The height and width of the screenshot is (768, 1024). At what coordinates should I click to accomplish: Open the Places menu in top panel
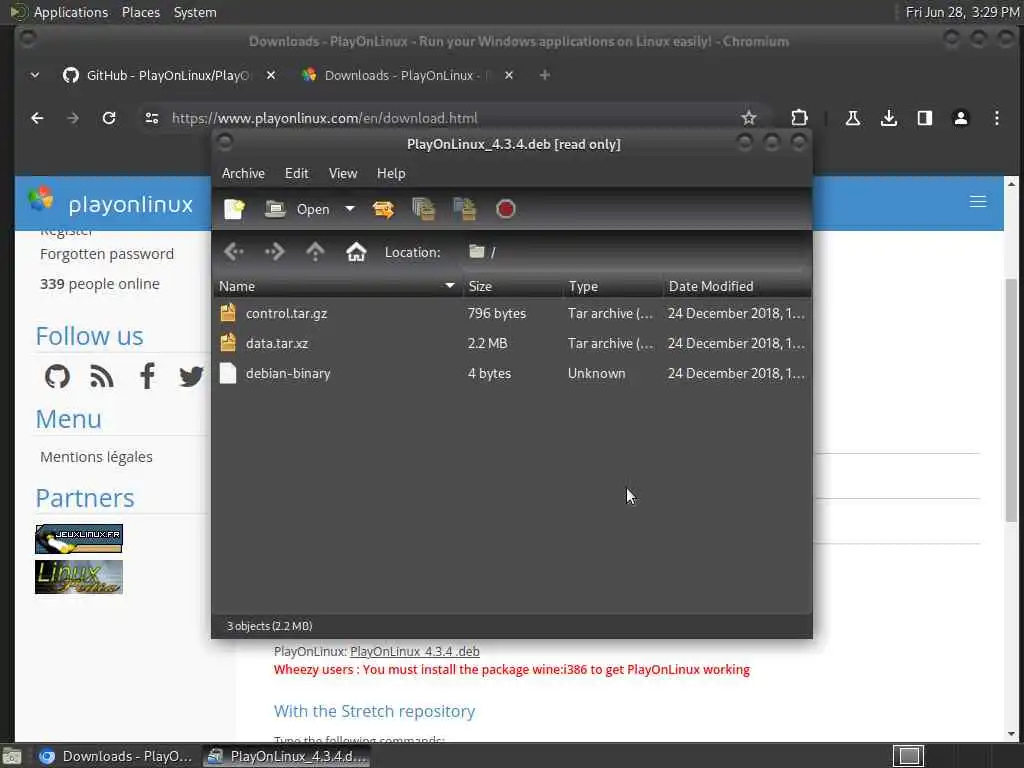point(140,12)
